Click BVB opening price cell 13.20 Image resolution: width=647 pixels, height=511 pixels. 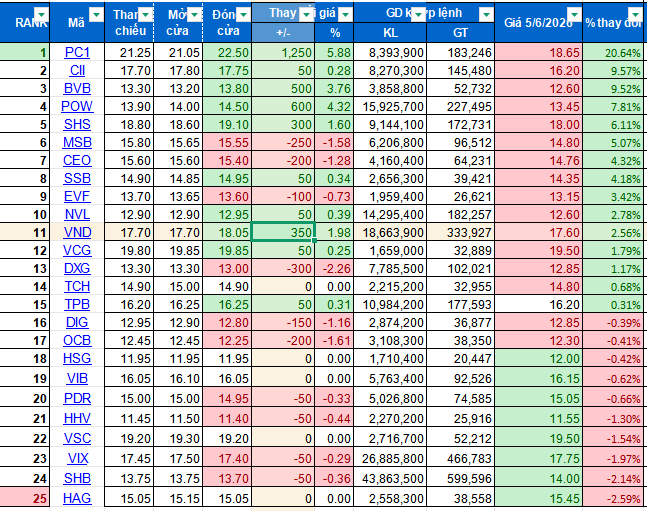(178, 88)
